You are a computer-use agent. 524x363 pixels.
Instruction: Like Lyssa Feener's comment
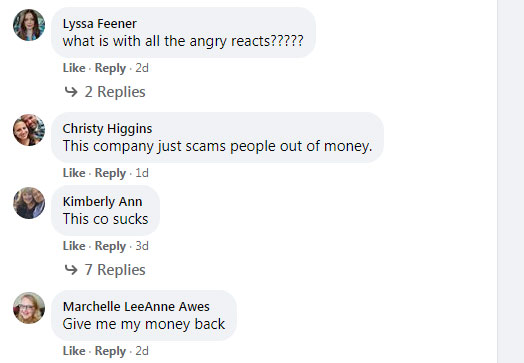click(x=74, y=68)
